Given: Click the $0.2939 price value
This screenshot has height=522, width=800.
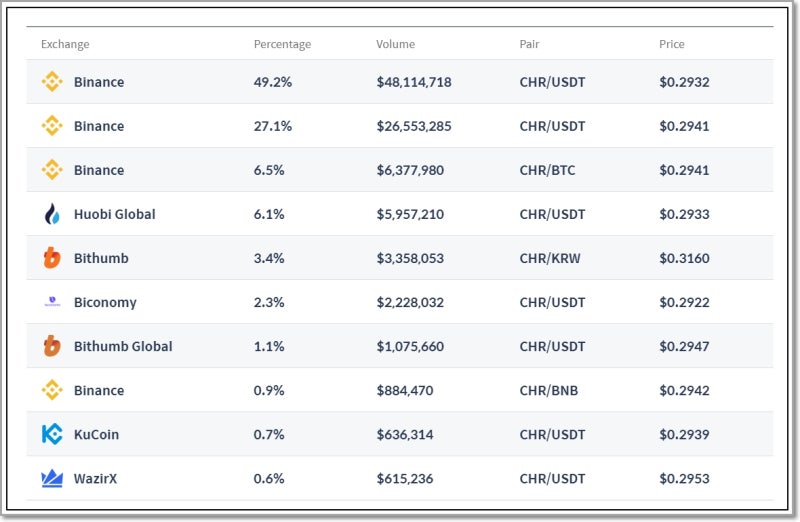Looking at the screenshot, I should 684,435.
